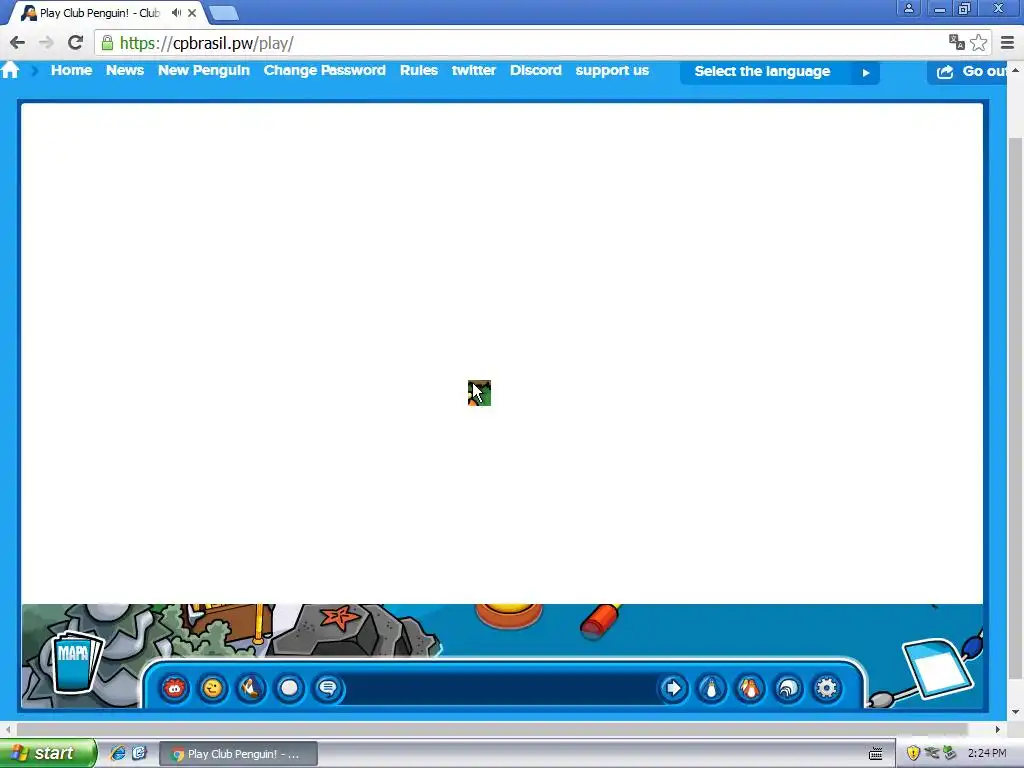The width and height of the screenshot is (1024, 768).
Task: Click the browser back arrow
Action: (18, 43)
